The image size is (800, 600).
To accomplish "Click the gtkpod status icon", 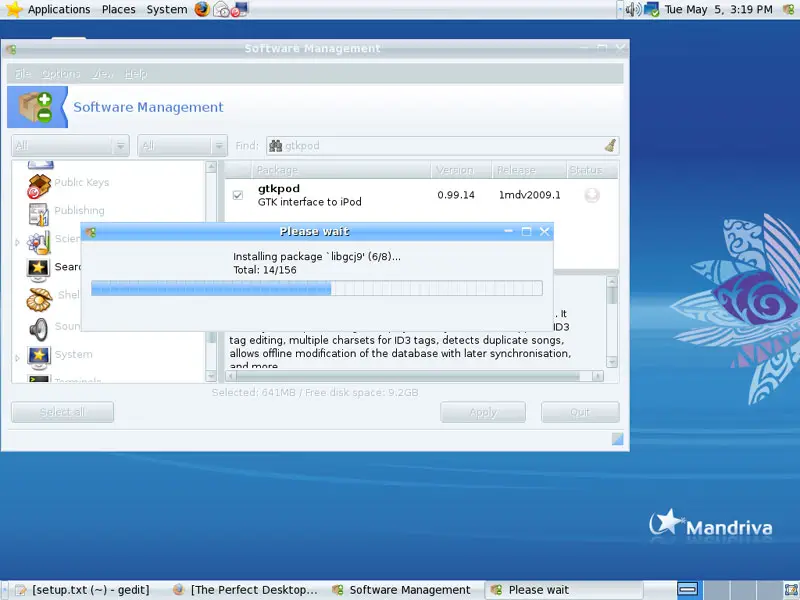I will (x=592, y=195).
